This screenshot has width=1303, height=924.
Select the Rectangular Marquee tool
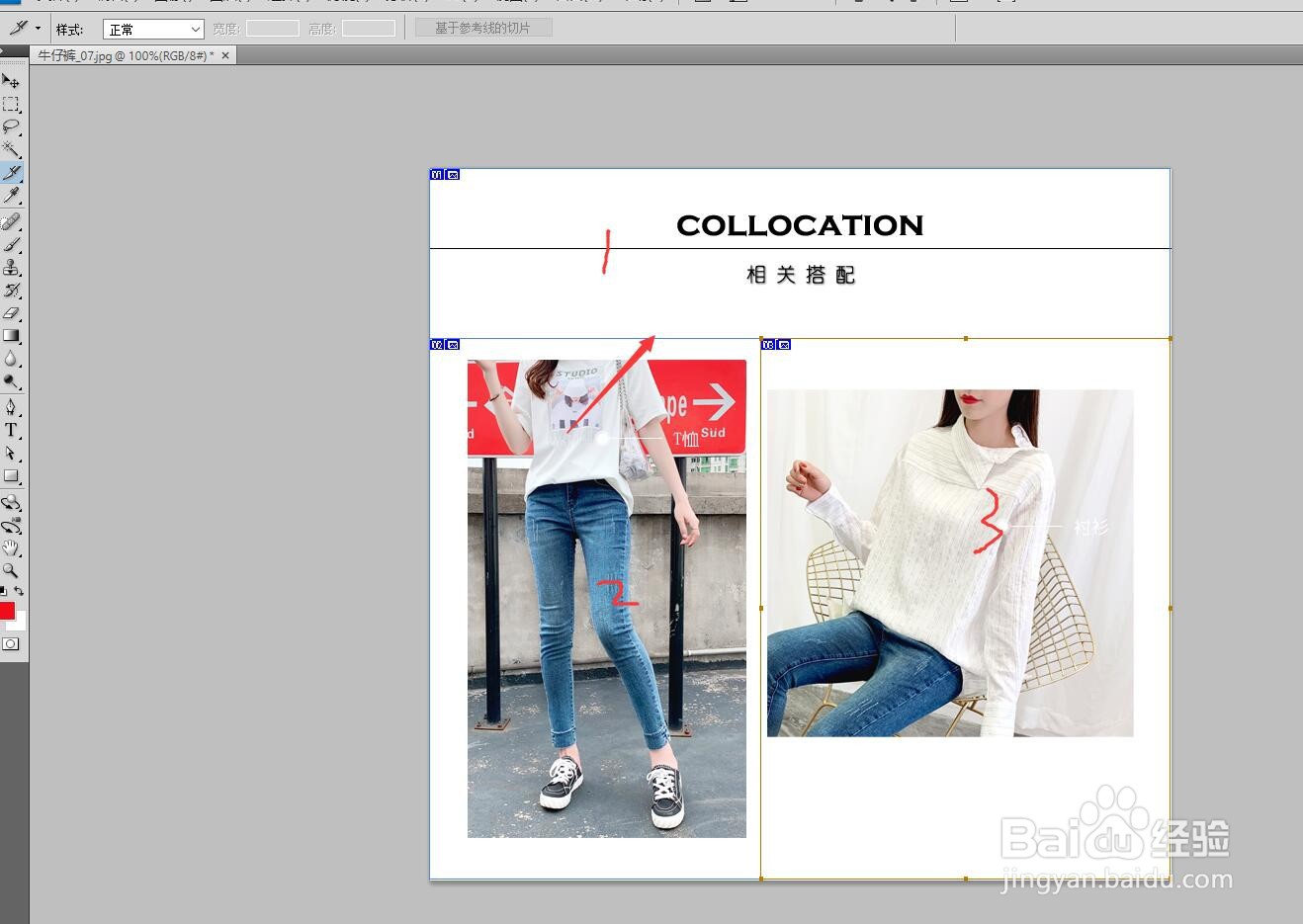(x=11, y=104)
